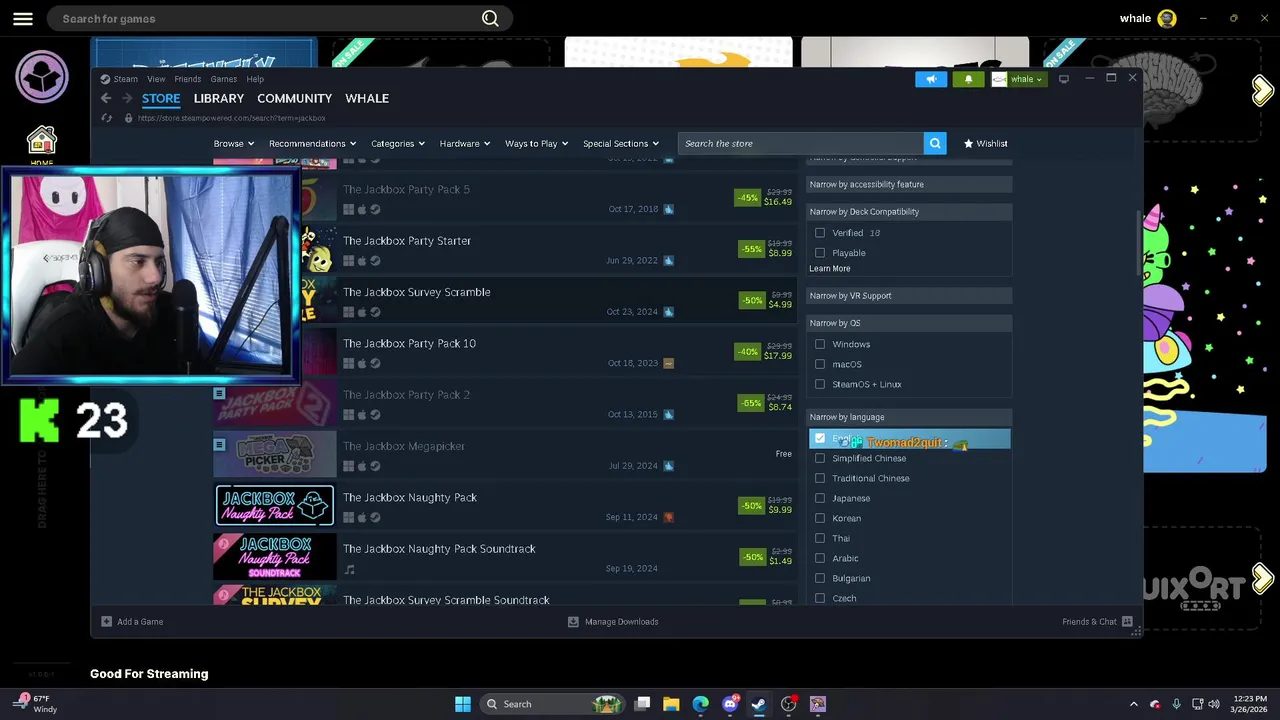Check the SteamOS + Linux filter
Viewport: 1280px width, 720px height.
[x=820, y=384]
